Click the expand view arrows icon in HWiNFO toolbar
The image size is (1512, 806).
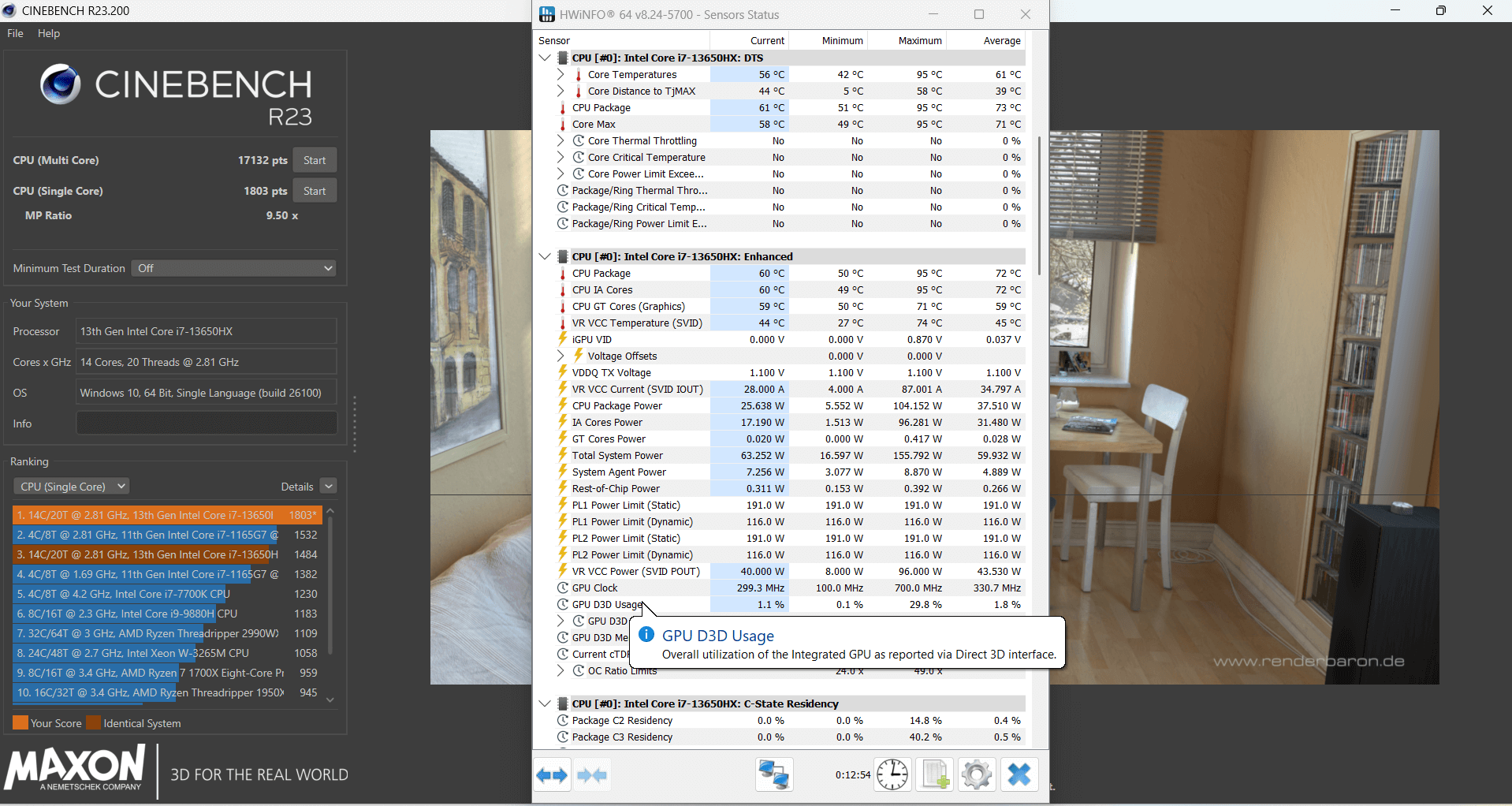coord(552,775)
